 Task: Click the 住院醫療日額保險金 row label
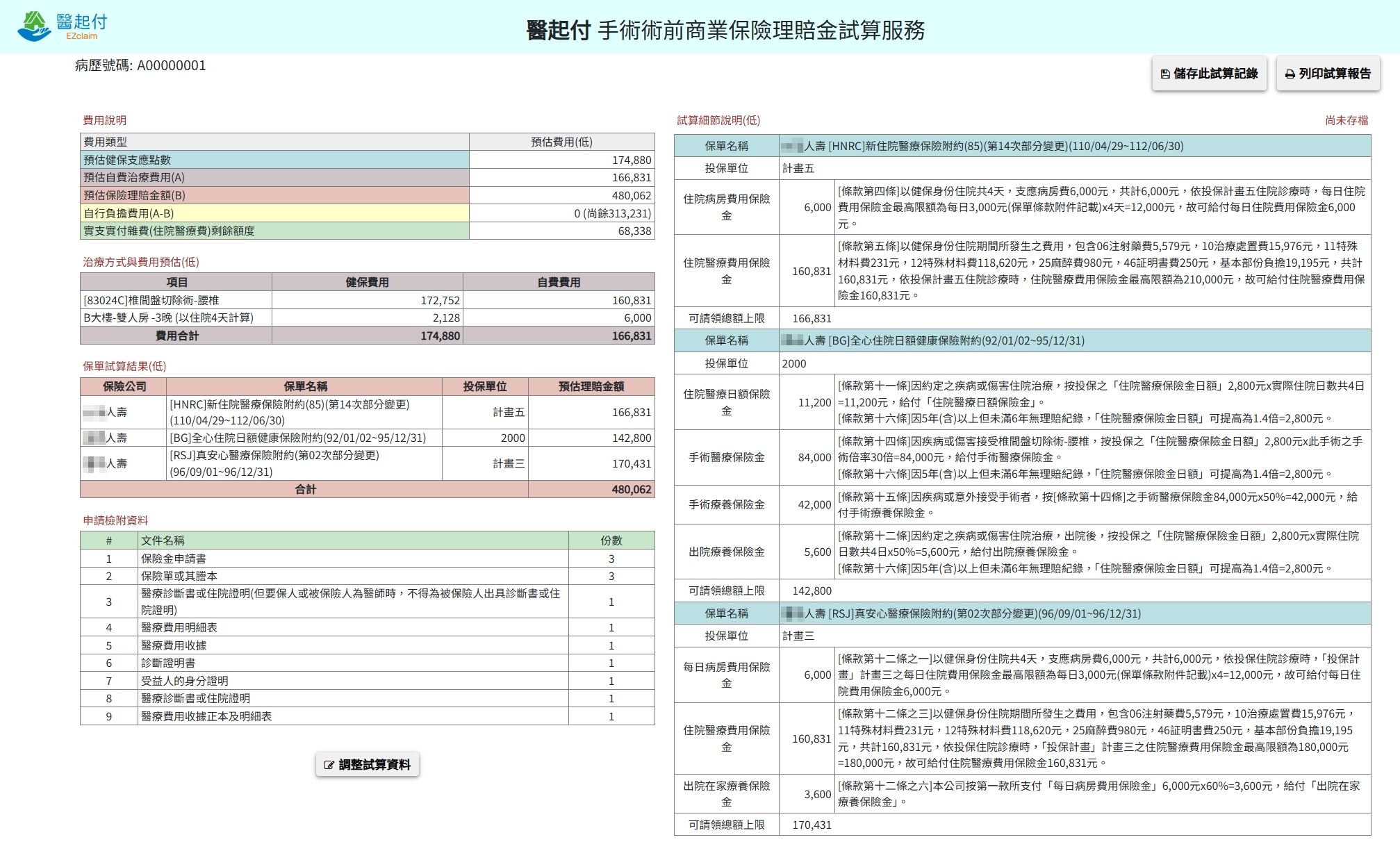(726, 402)
